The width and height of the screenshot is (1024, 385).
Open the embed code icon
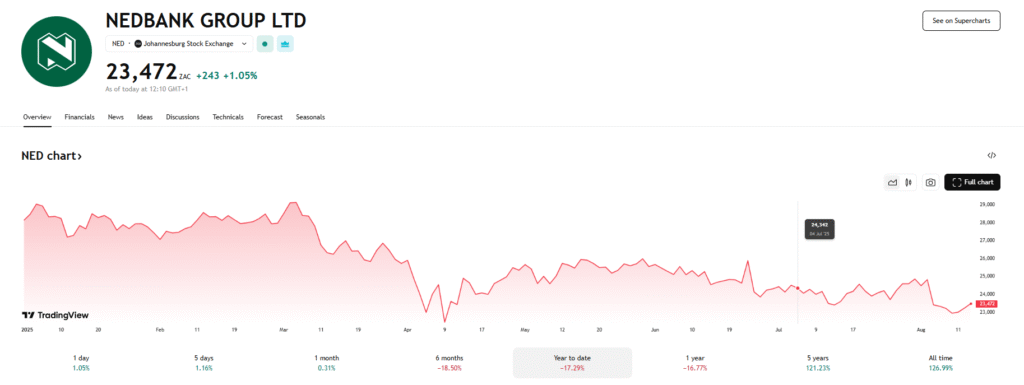click(x=991, y=155)
